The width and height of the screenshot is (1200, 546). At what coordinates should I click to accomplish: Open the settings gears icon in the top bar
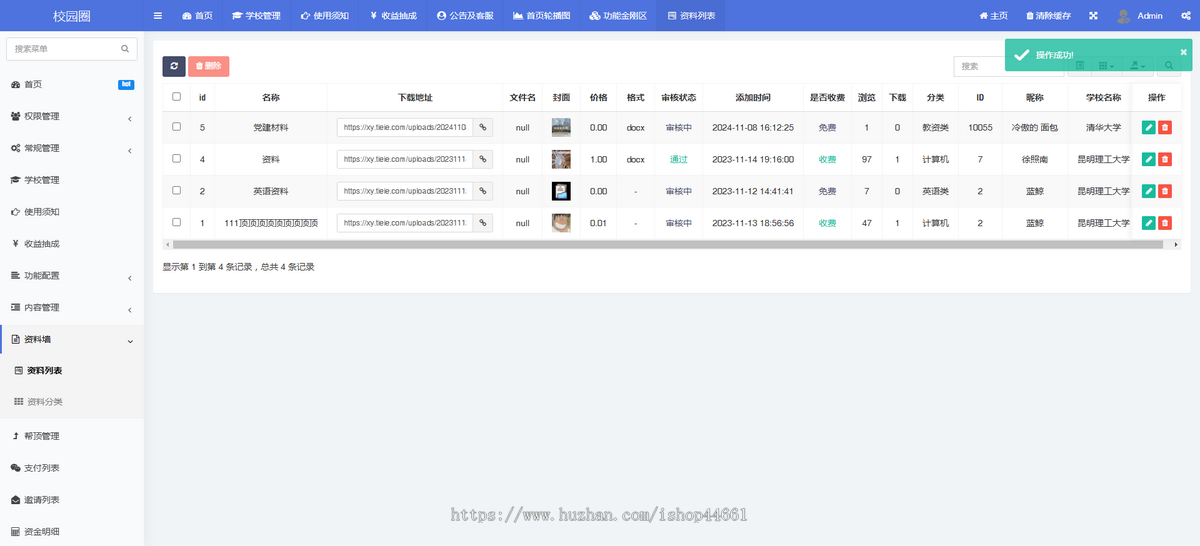click(x=1184, y=16)
